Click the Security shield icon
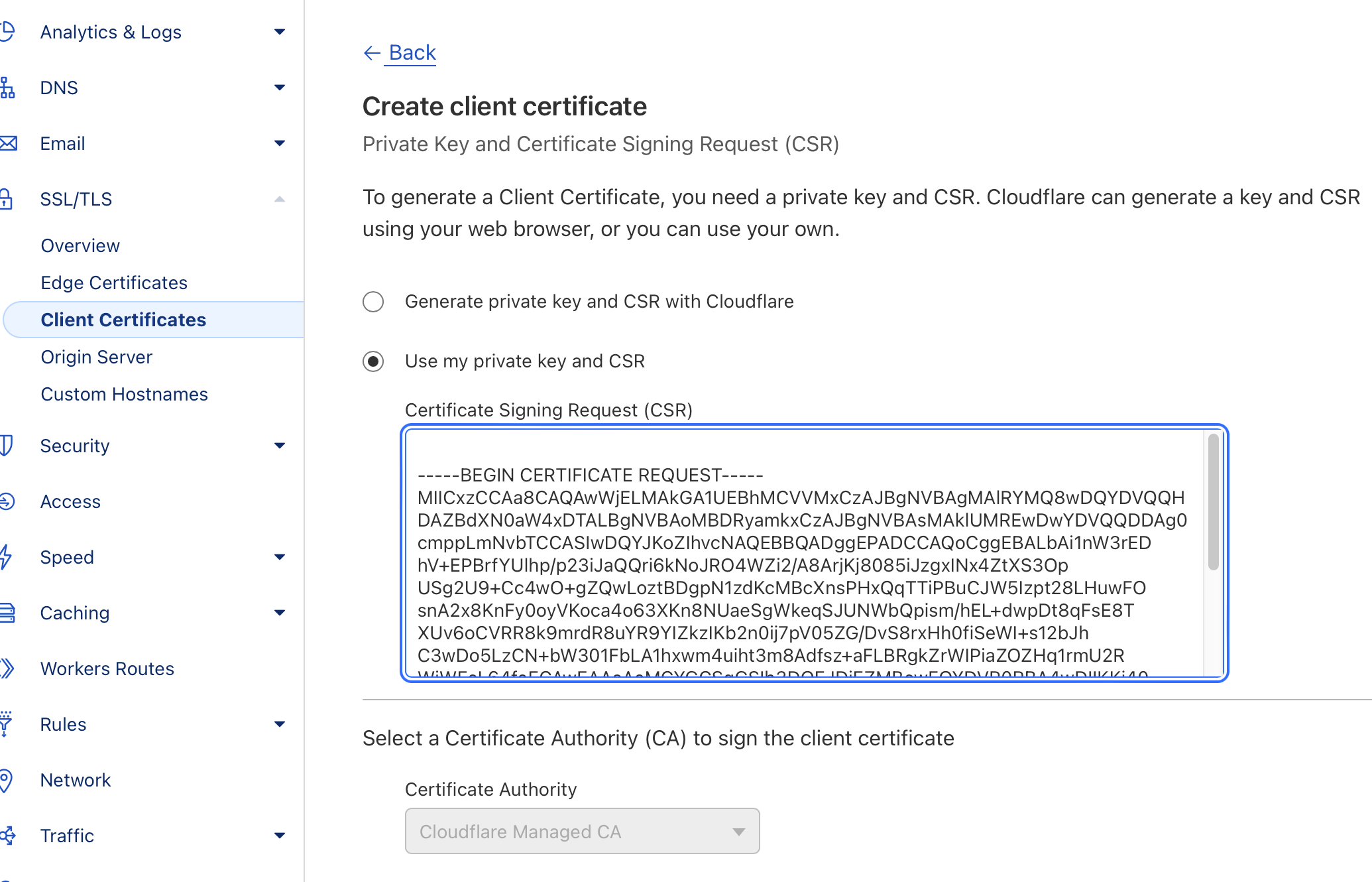Image resolution: width=1372 pixels, height=882 pixels. pos(7,446)
